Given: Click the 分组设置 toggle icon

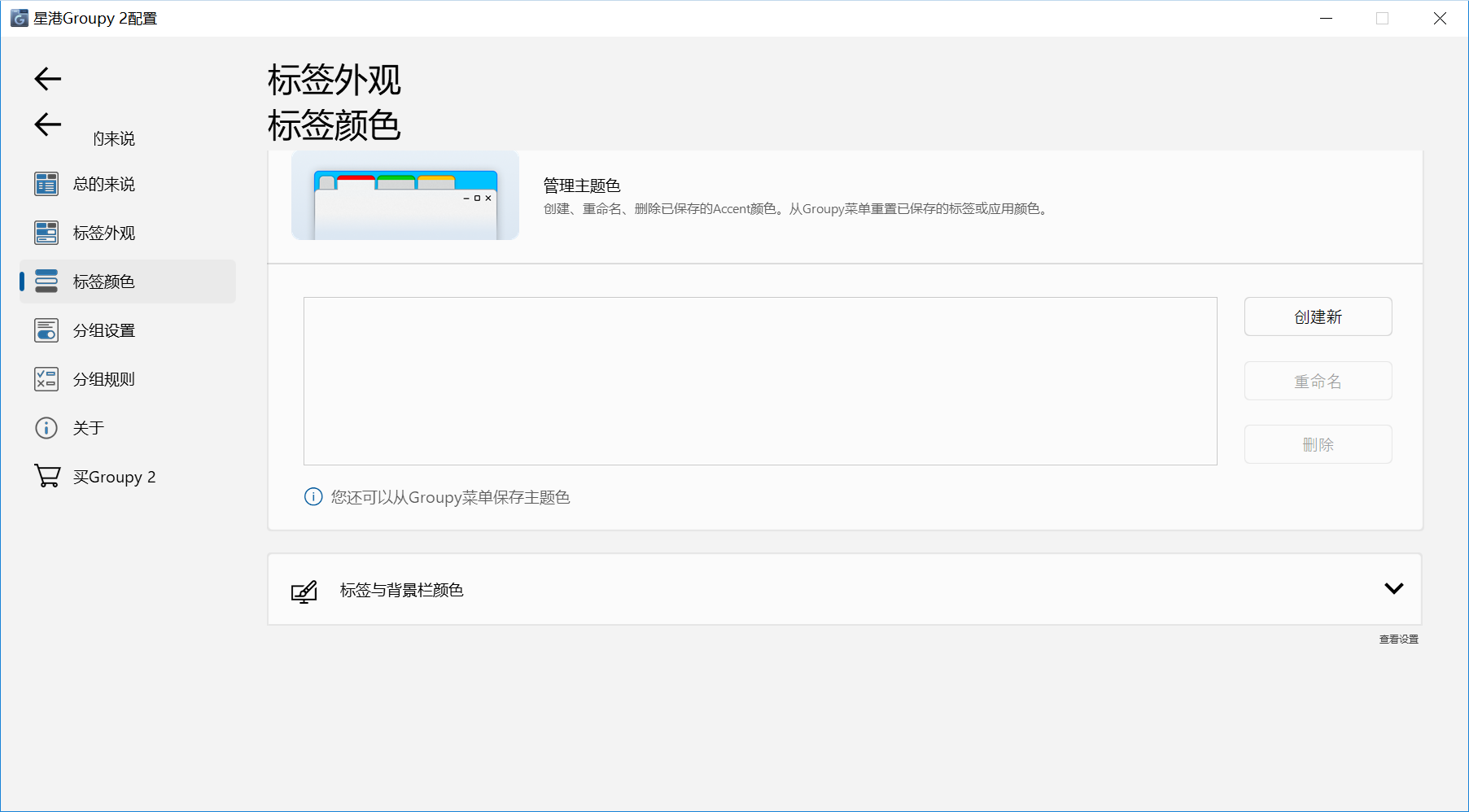Looking at the screenshot, I should point(46,330).
